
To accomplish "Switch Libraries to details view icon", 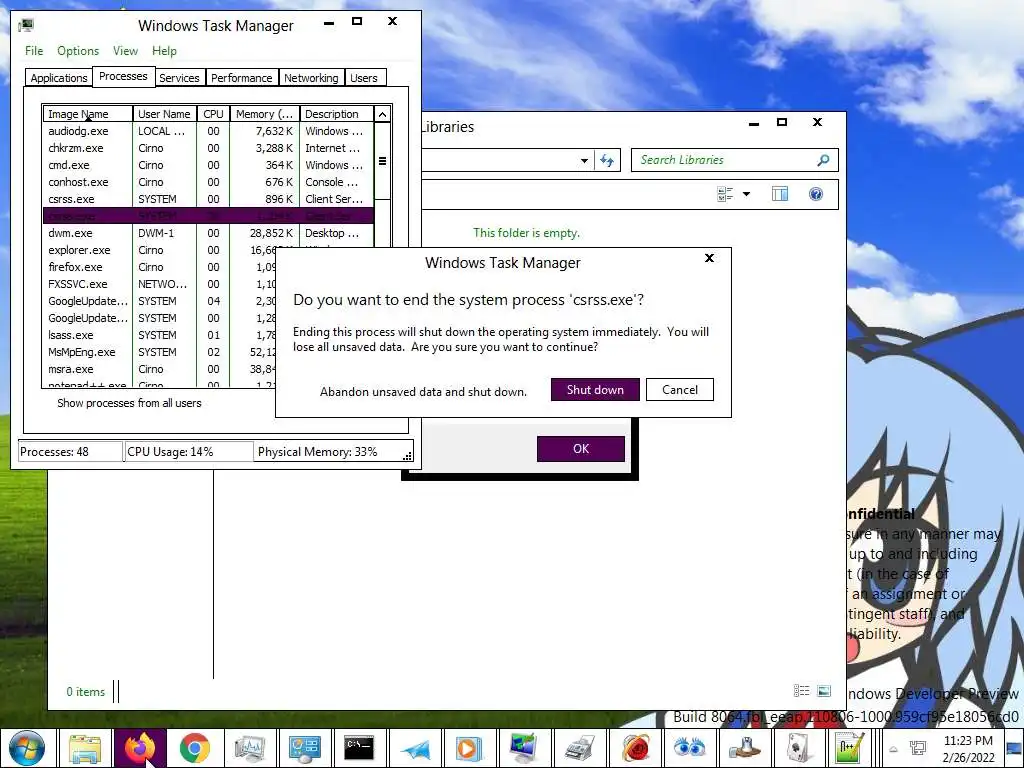I will tap(801, 691).
